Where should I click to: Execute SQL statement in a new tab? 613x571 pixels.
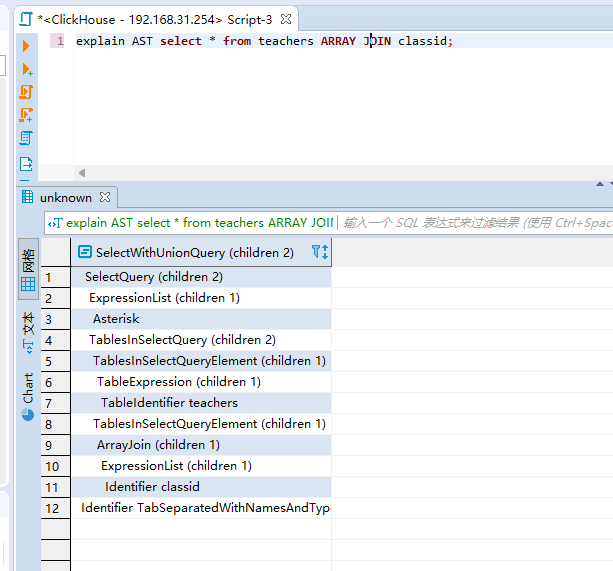pos(26,69)
